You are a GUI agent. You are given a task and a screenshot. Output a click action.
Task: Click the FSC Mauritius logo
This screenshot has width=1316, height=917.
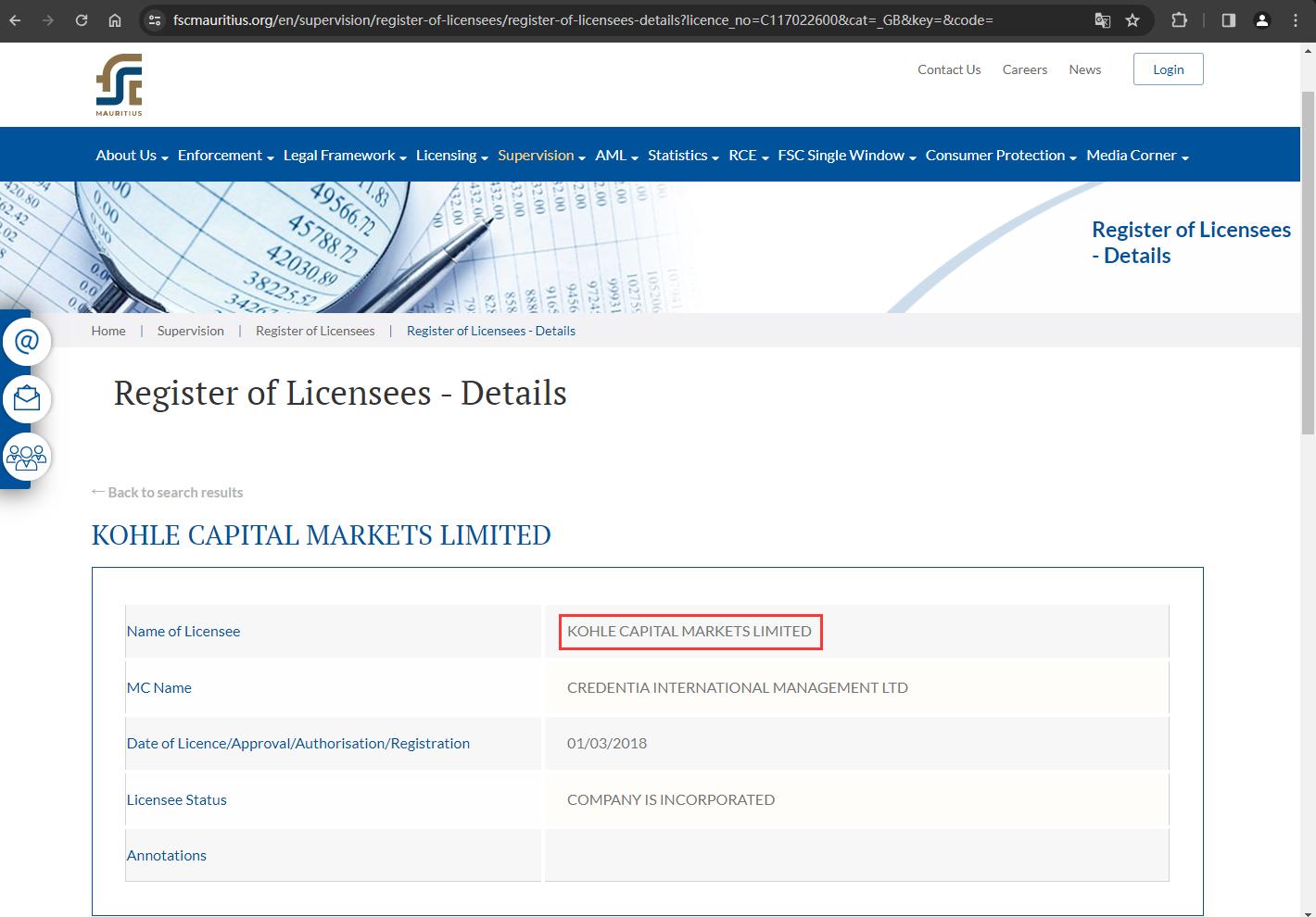click(x=120, y=84)
